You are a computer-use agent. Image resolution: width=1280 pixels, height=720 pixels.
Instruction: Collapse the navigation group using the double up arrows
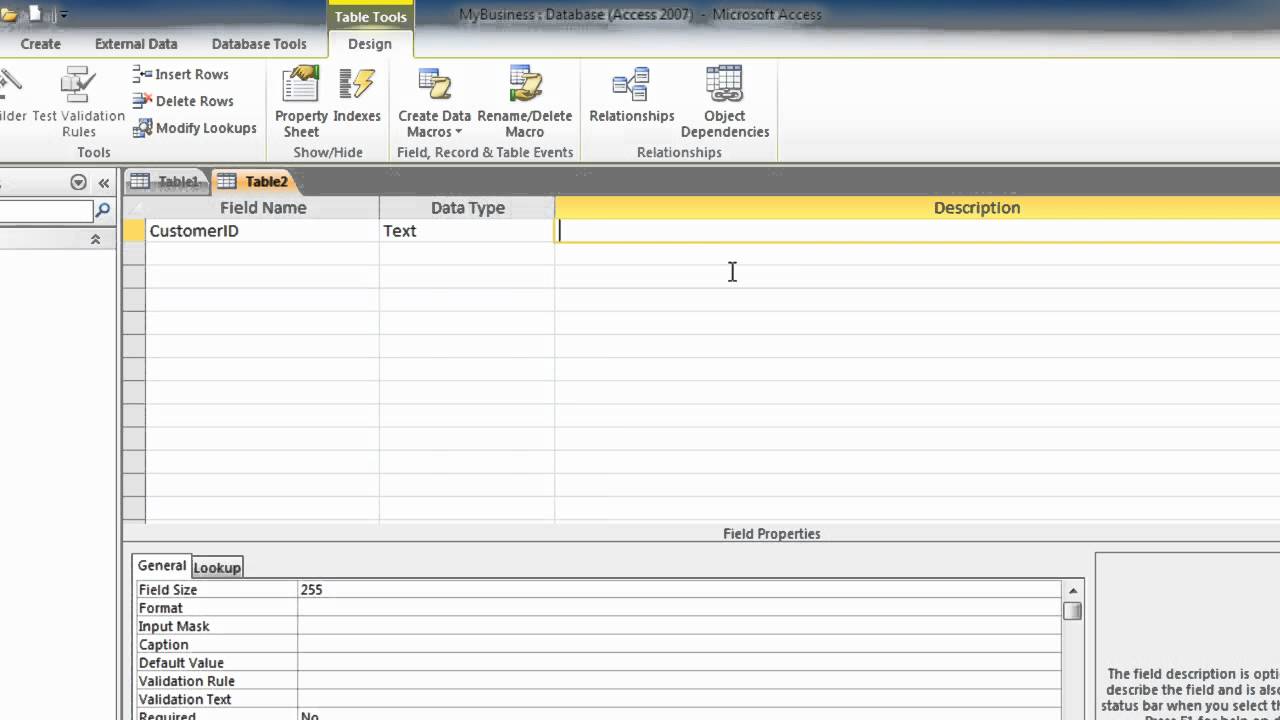point(95,239)
